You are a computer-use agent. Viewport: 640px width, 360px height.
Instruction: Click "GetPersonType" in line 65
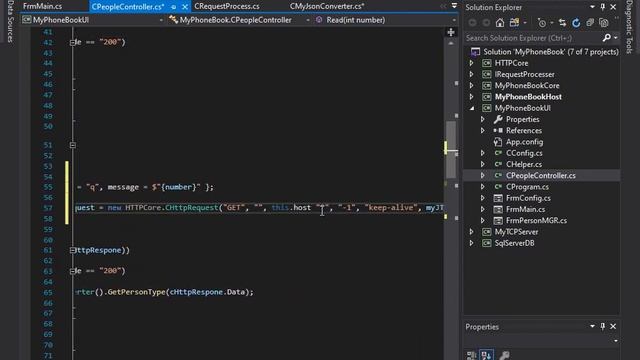(x=136, y=292)
